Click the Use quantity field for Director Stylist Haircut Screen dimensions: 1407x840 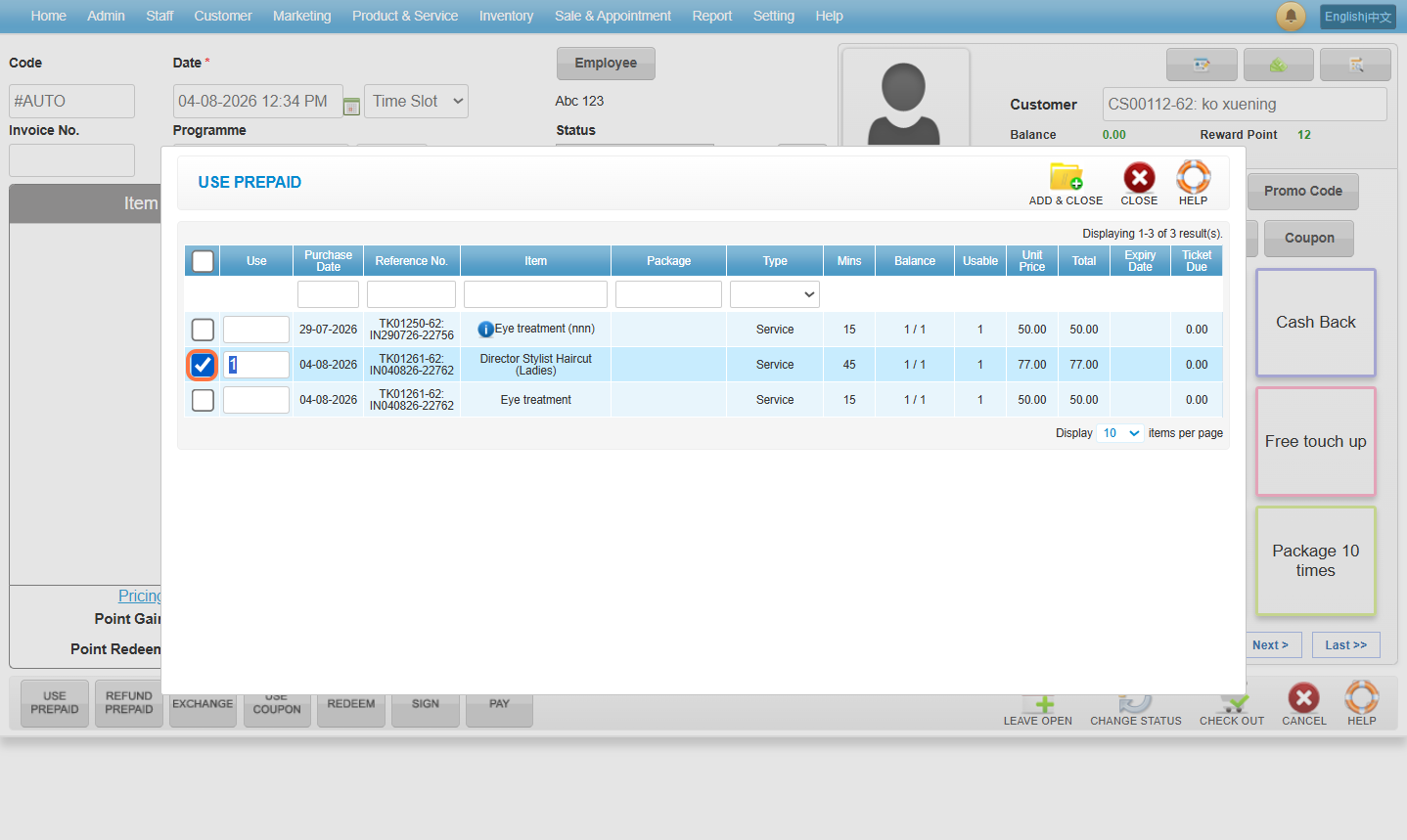tap(256, 365)
